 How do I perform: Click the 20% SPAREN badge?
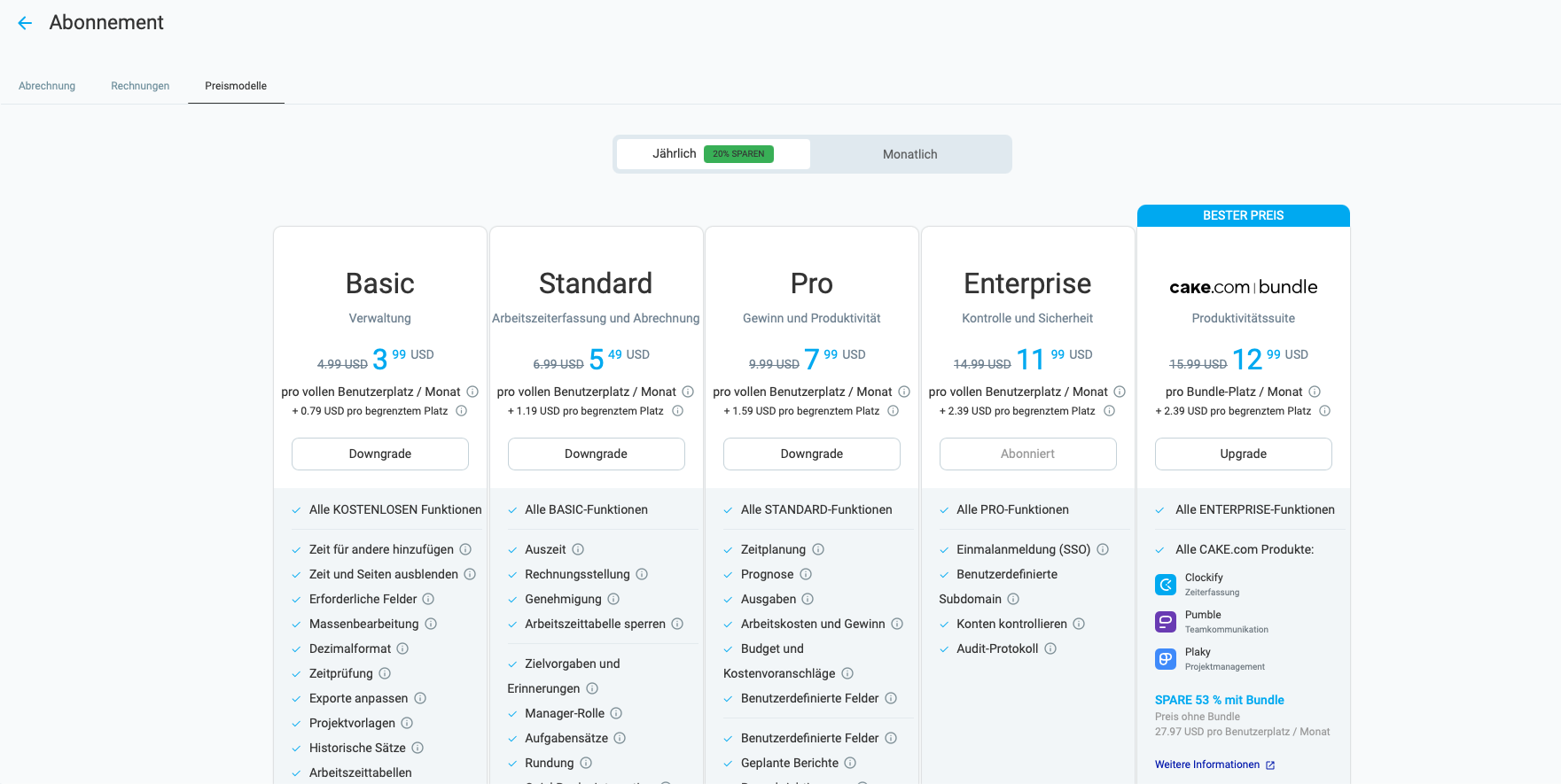(738, 154)
